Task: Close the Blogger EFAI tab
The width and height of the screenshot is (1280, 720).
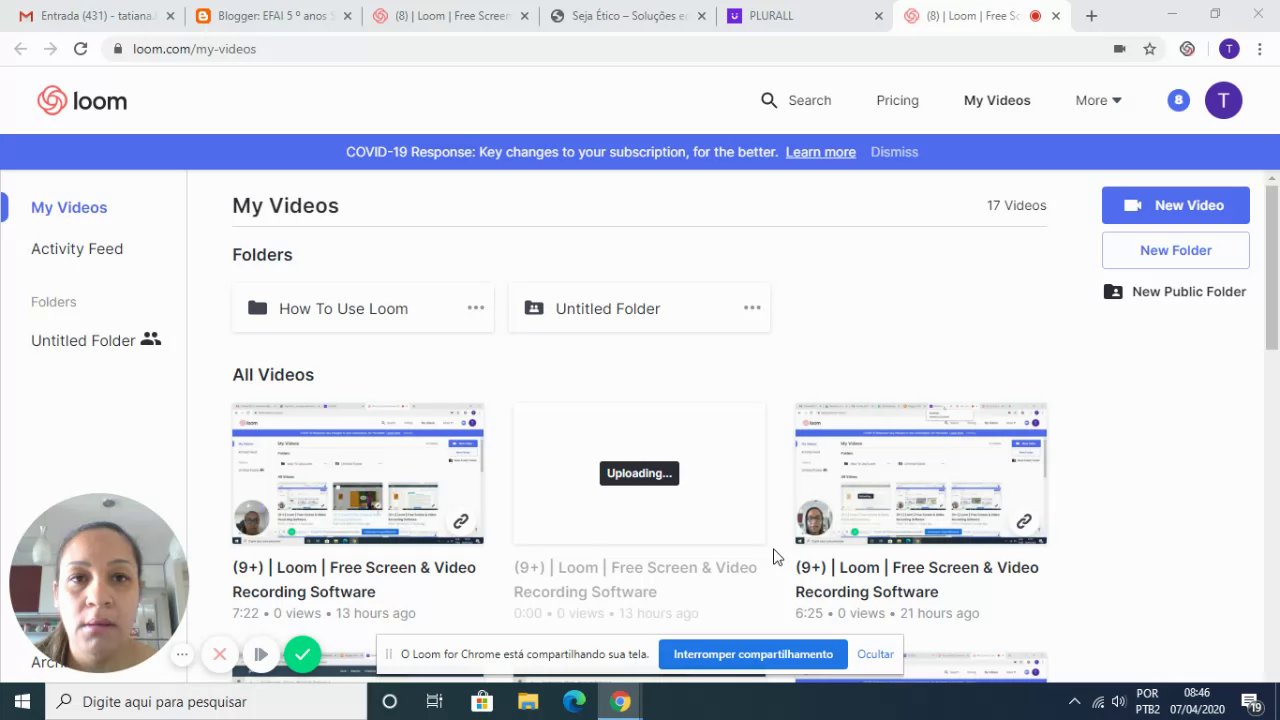Action: (x=346, y=16)
